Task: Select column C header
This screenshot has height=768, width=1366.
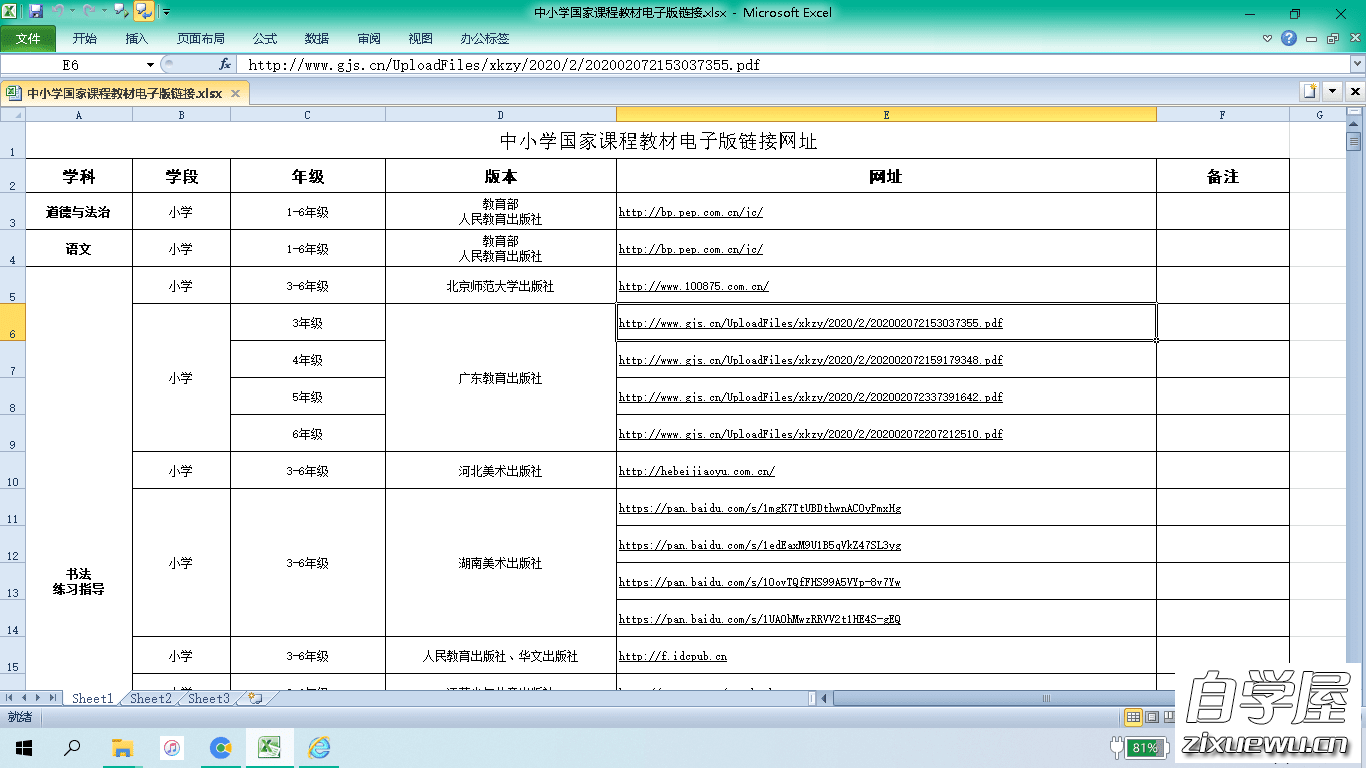Action: pos(308,115)
